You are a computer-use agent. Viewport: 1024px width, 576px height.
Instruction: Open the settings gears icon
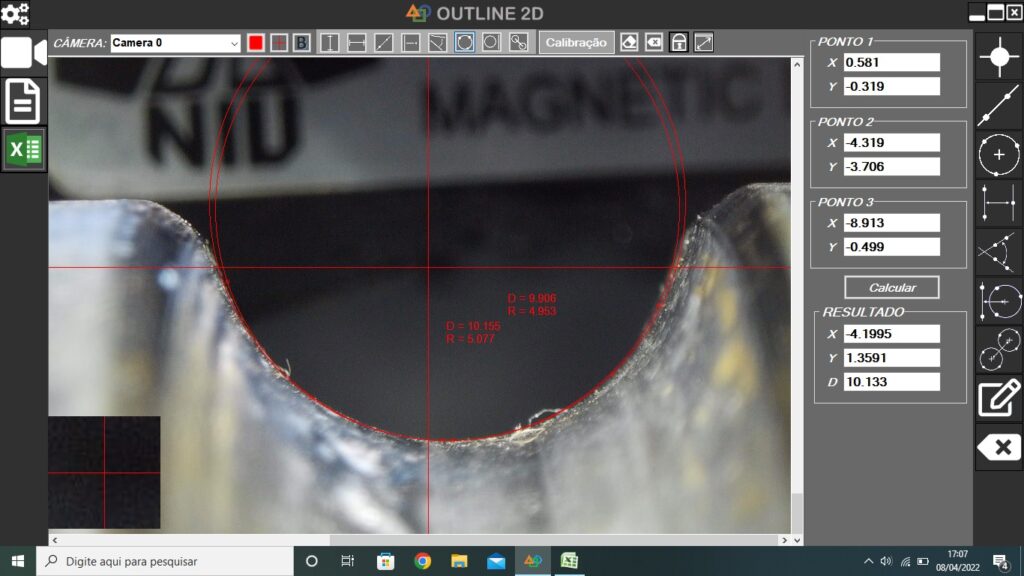(x=15, y=13)
